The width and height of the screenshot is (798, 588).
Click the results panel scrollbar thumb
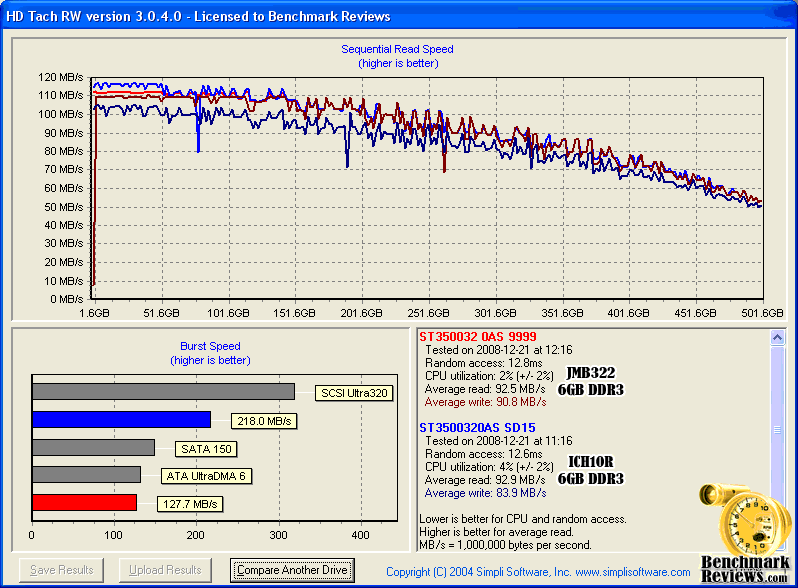(x=777, y=430)
